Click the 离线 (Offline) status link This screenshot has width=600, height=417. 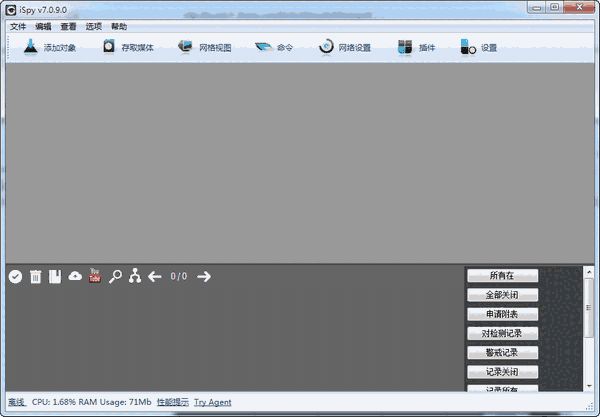pyautogui.click(x=17, y=402)
